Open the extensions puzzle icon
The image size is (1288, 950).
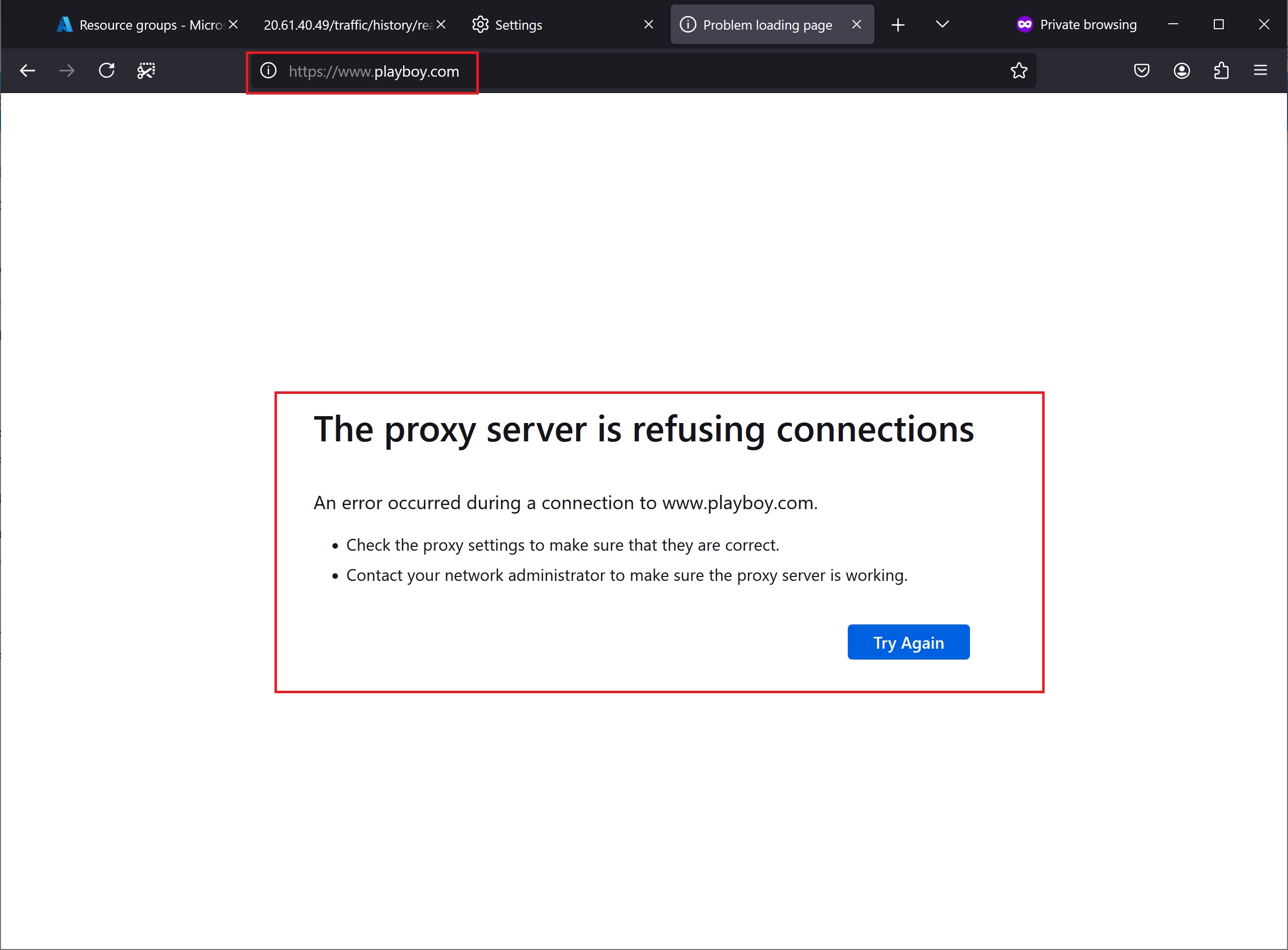point(1221,71)
